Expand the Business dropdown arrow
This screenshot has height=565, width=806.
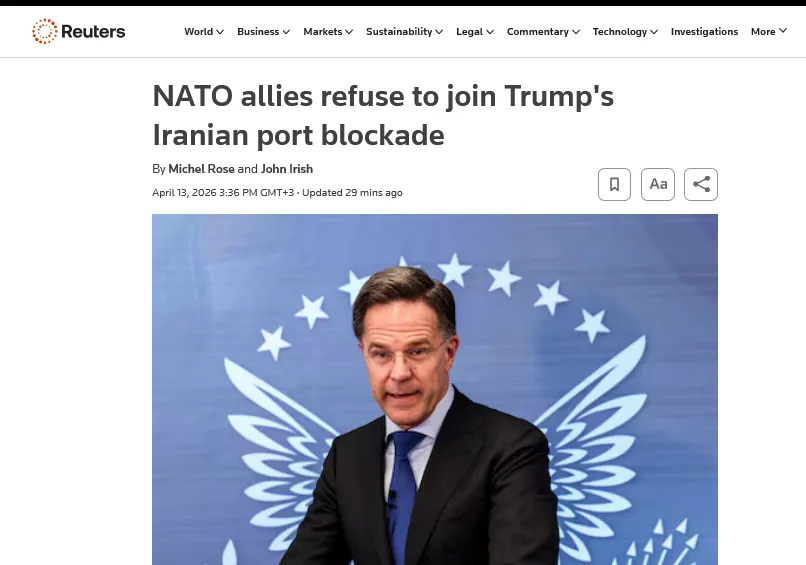[286, 32]
